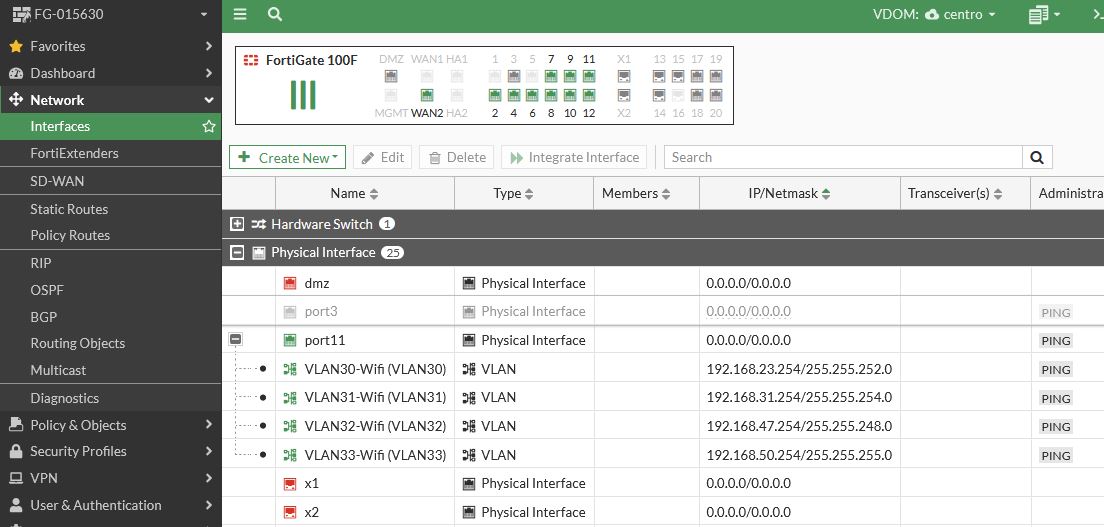Select the port3 interface row
The image size is (1104, 527).
(x=663, y=311)
